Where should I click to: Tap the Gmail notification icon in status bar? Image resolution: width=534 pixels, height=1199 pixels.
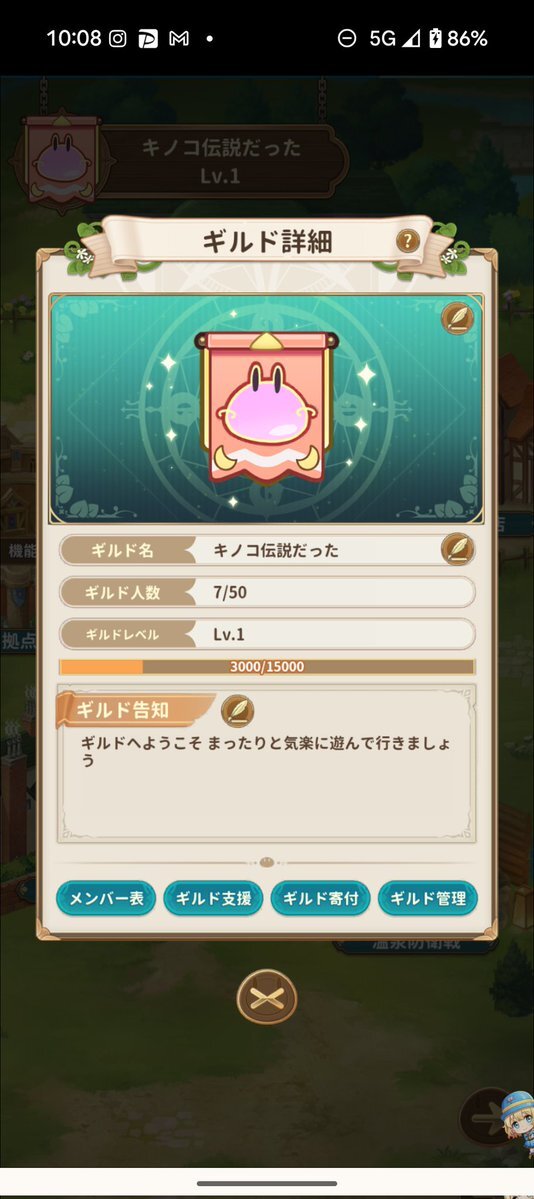click(x=179, y=38)
